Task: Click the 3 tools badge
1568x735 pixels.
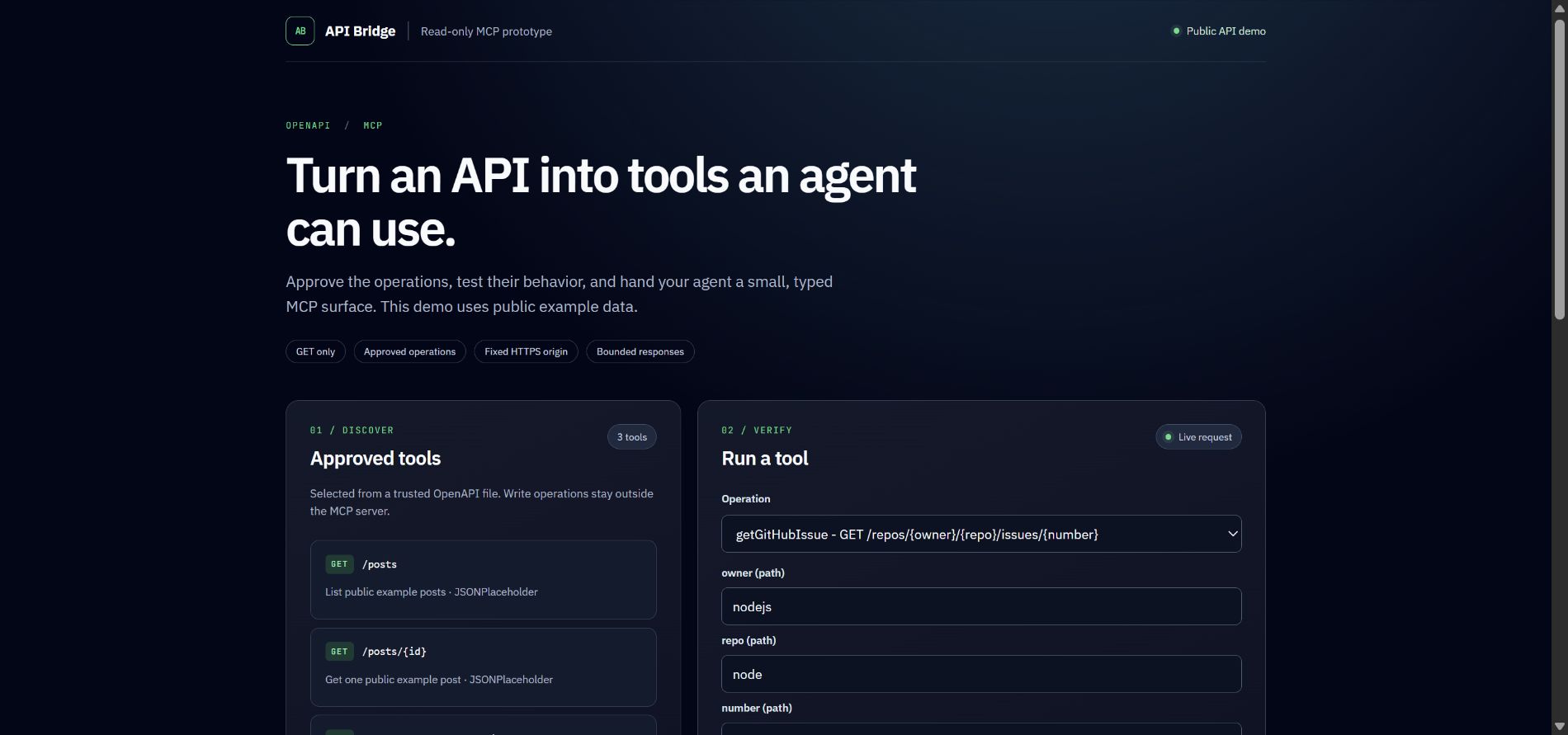Action: point(631,437)
